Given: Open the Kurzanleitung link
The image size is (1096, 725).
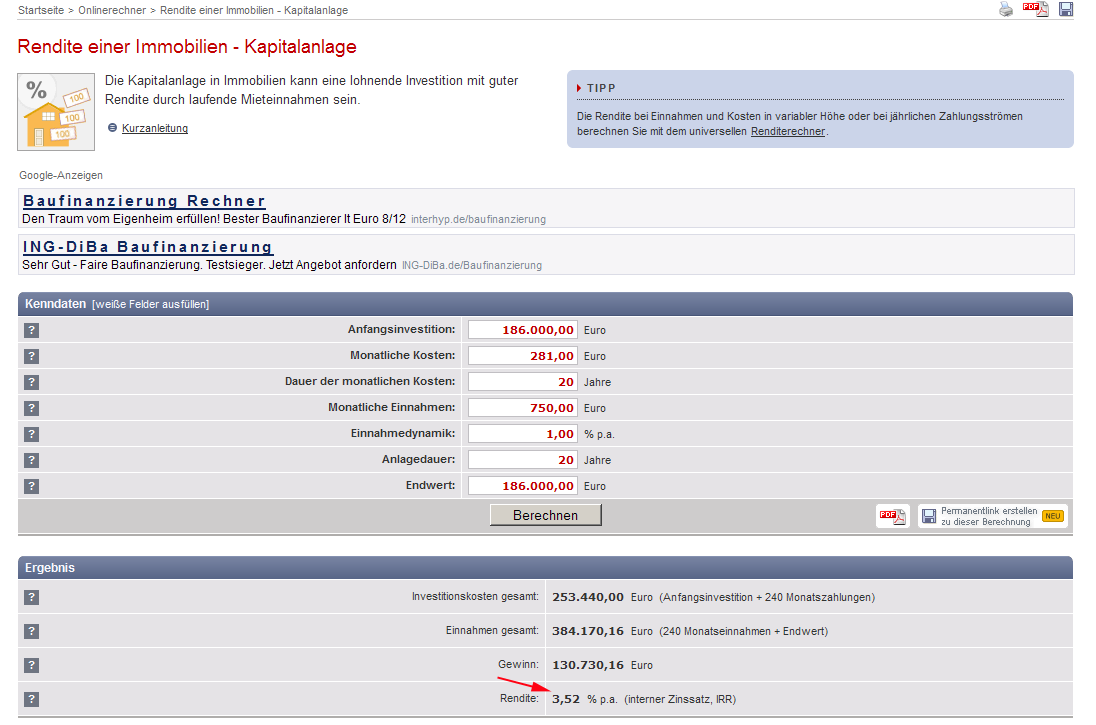Looking at the screenshot, I should [154, 128].
